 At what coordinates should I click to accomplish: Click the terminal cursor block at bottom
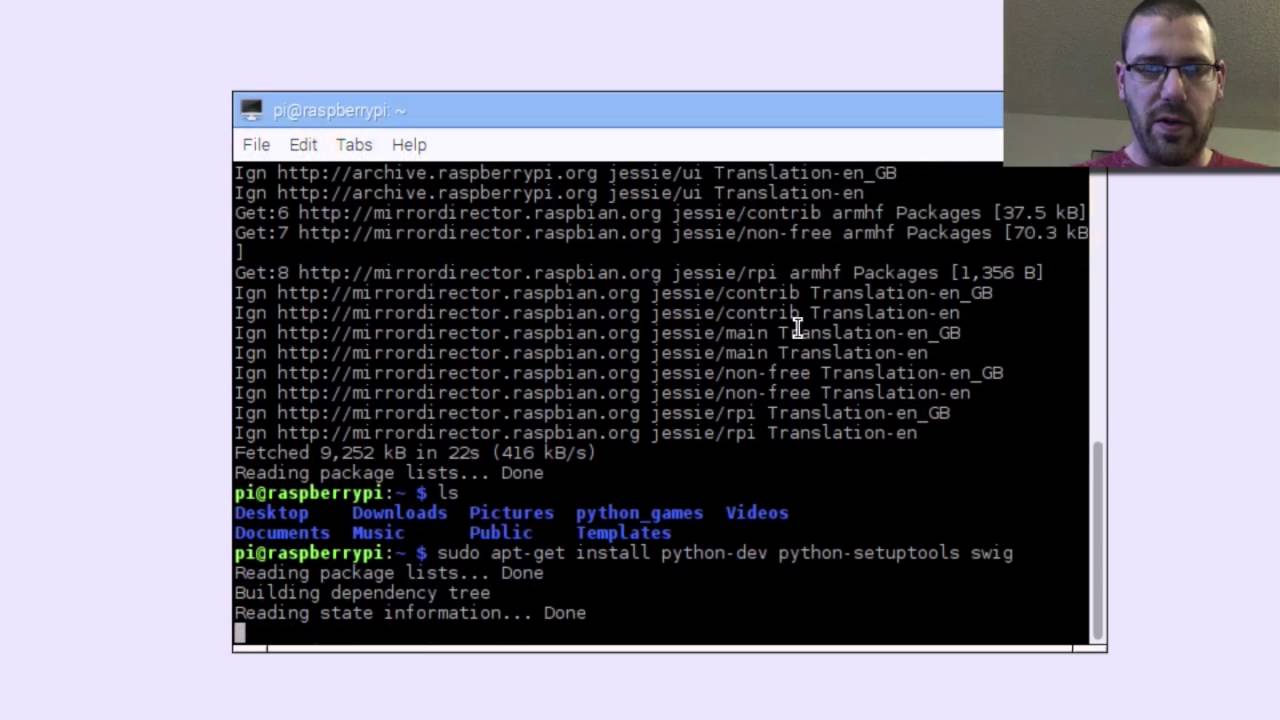click(x=240, y=632)
